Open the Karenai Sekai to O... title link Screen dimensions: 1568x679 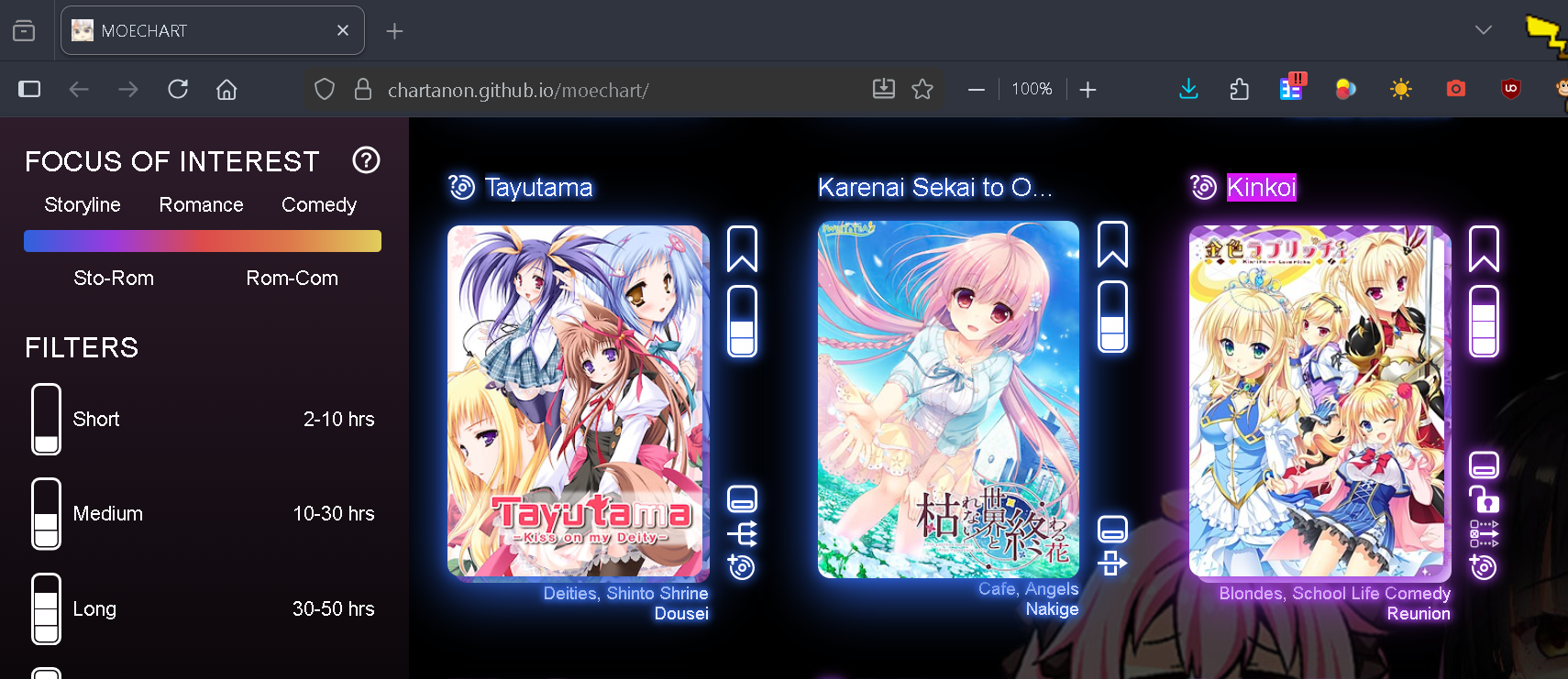935,187
